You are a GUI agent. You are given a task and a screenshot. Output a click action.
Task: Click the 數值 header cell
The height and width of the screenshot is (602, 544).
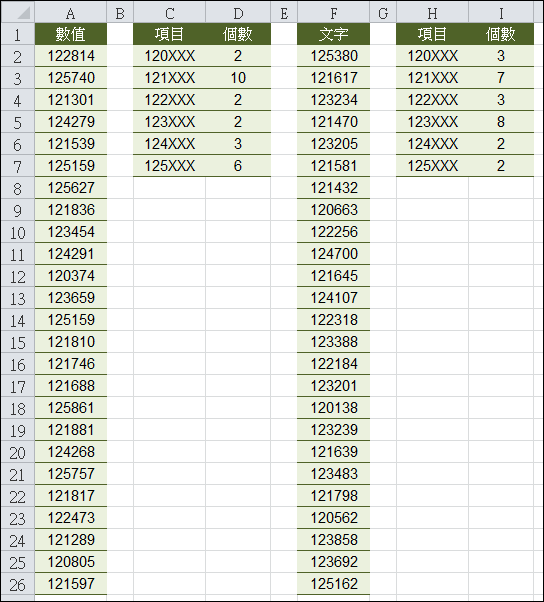(x=71, y=34)
